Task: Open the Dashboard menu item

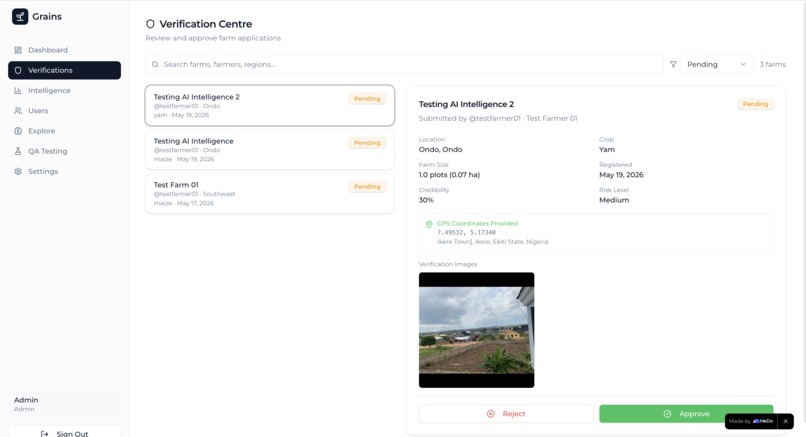Action: coord(64,50)
